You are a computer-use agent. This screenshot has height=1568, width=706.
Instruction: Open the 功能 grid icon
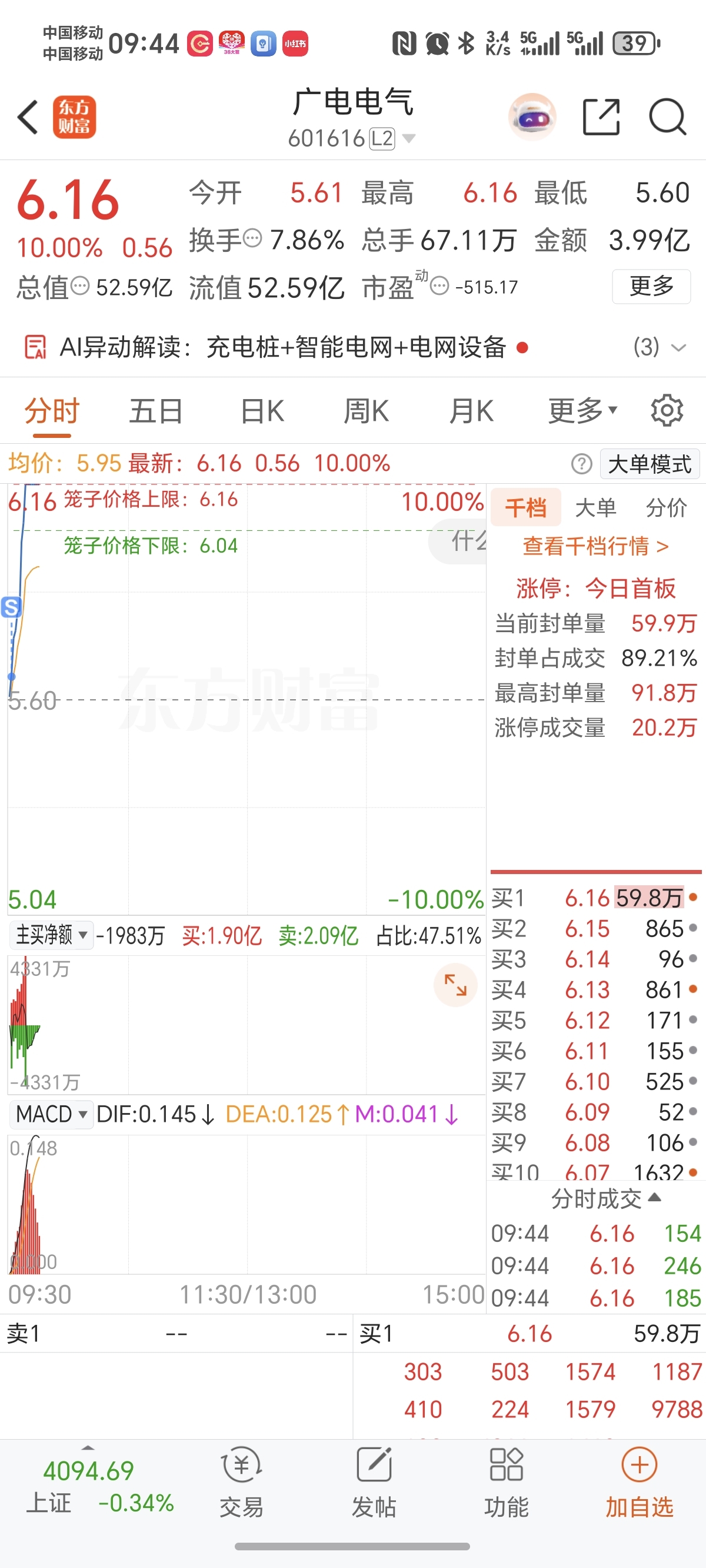507,1465
